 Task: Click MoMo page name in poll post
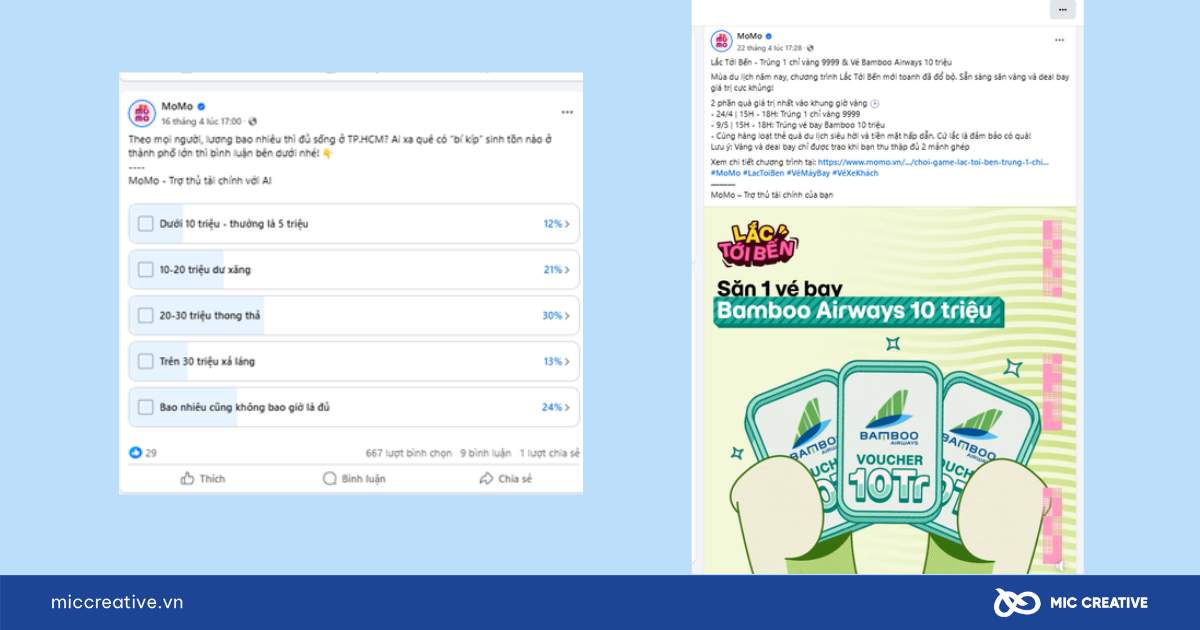click(176, 106)
